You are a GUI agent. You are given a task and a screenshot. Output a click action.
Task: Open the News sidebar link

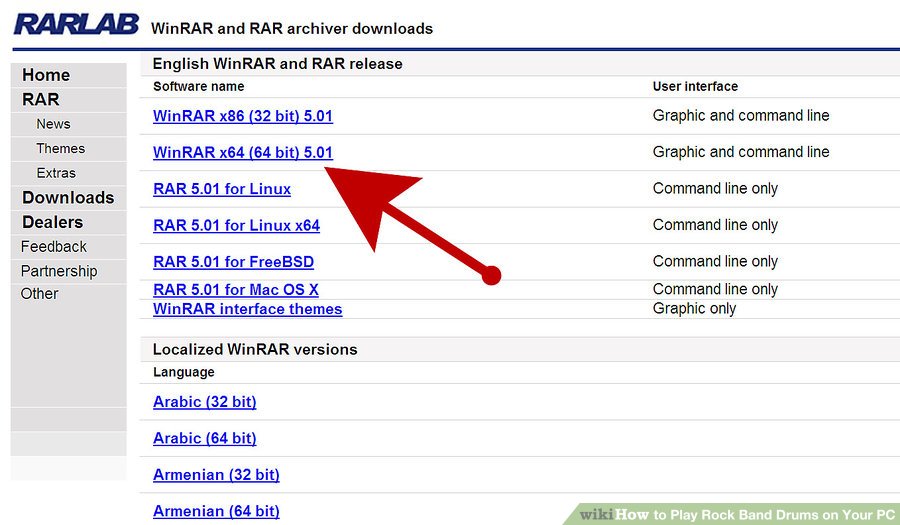pos(53,124)
